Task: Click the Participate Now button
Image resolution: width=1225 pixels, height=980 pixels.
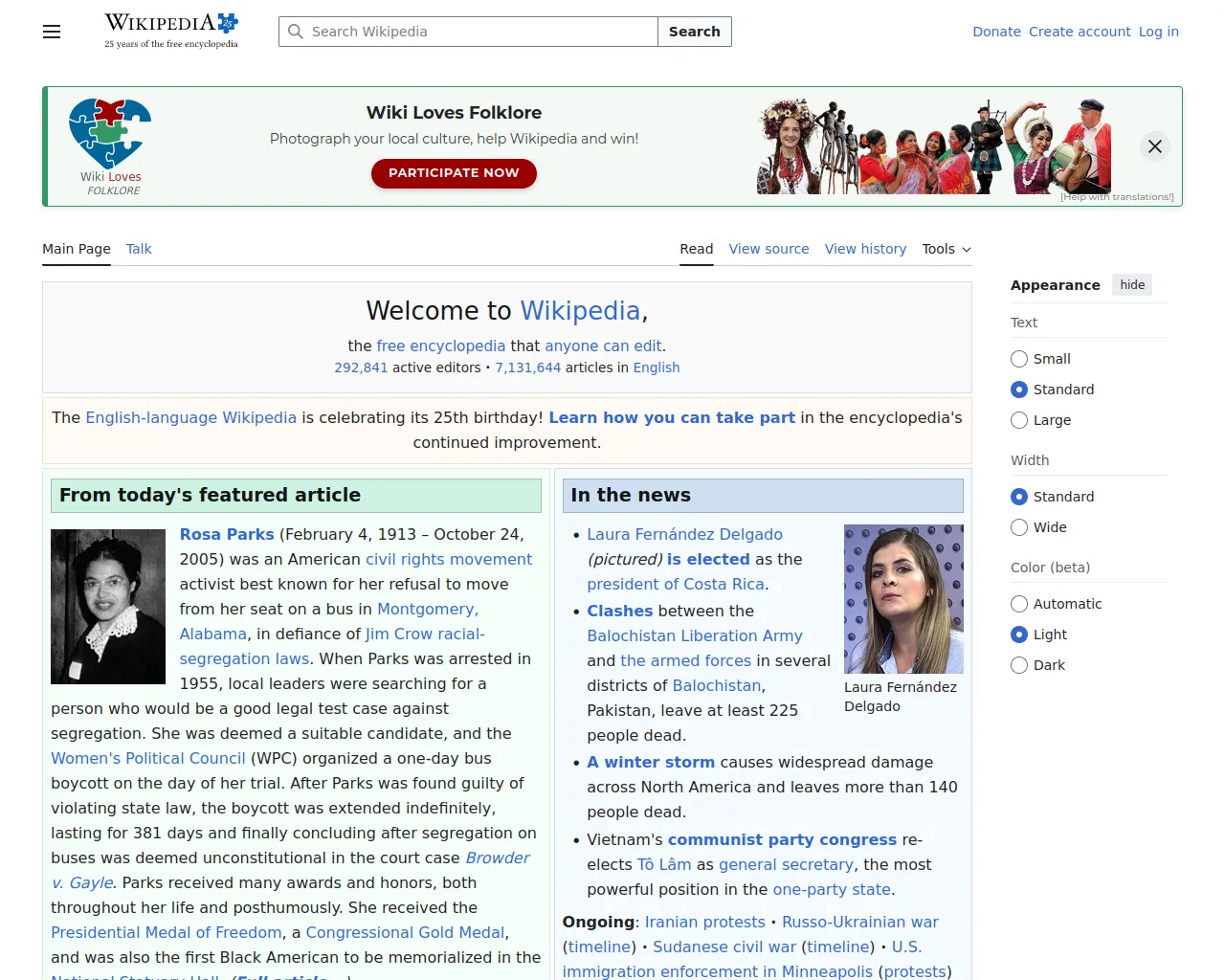Action: (454, 173)
